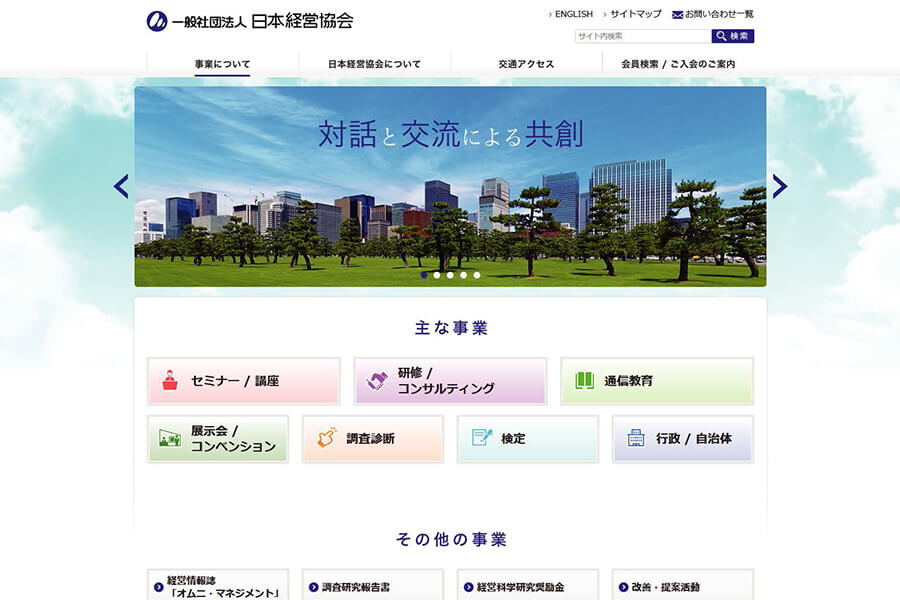Select the fourth carousel dot
900x600 pixels.
pyautogui.click(x=463, y=275)
